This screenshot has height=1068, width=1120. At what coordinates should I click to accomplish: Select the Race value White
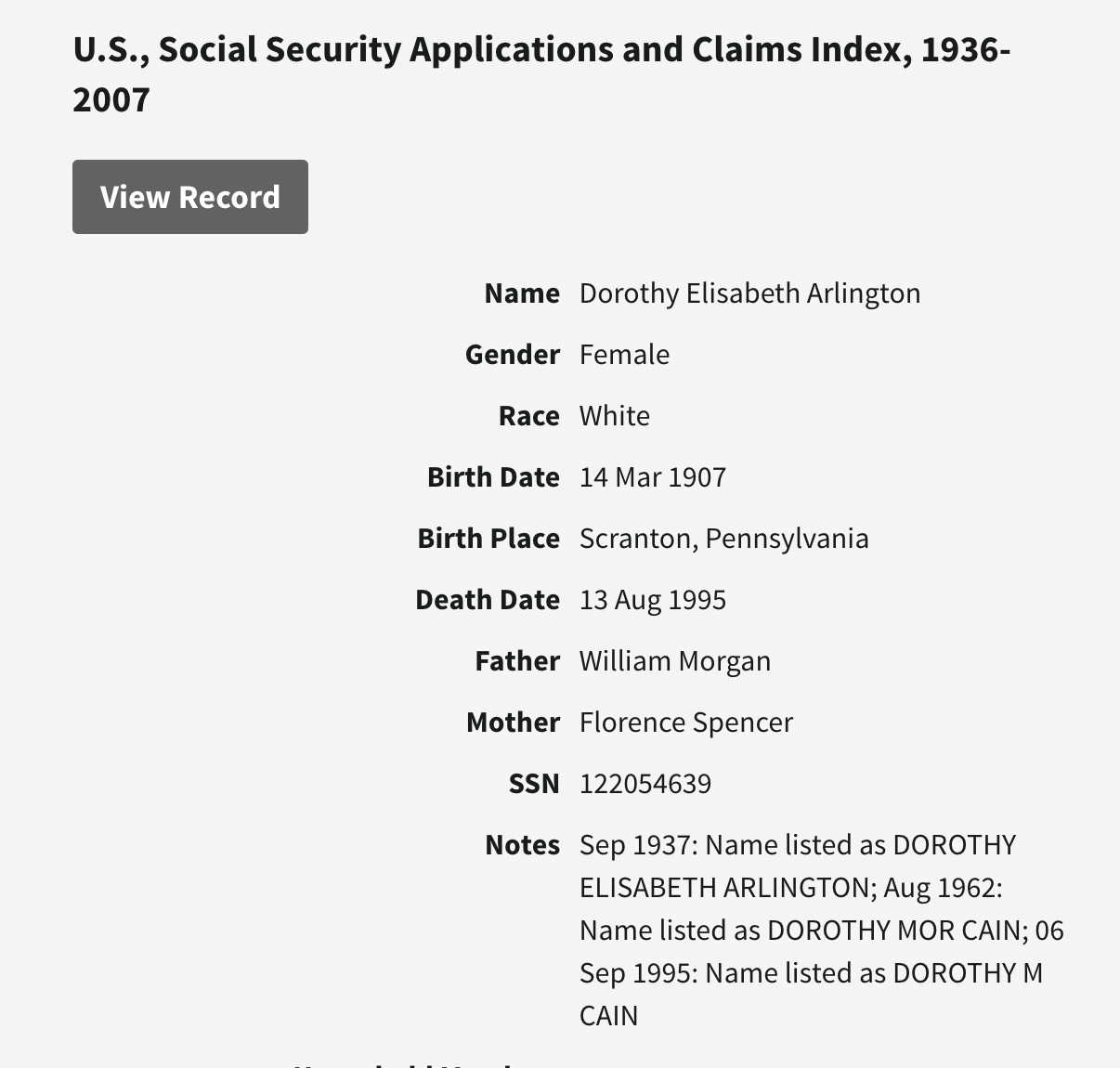click(x=614, y=416)
